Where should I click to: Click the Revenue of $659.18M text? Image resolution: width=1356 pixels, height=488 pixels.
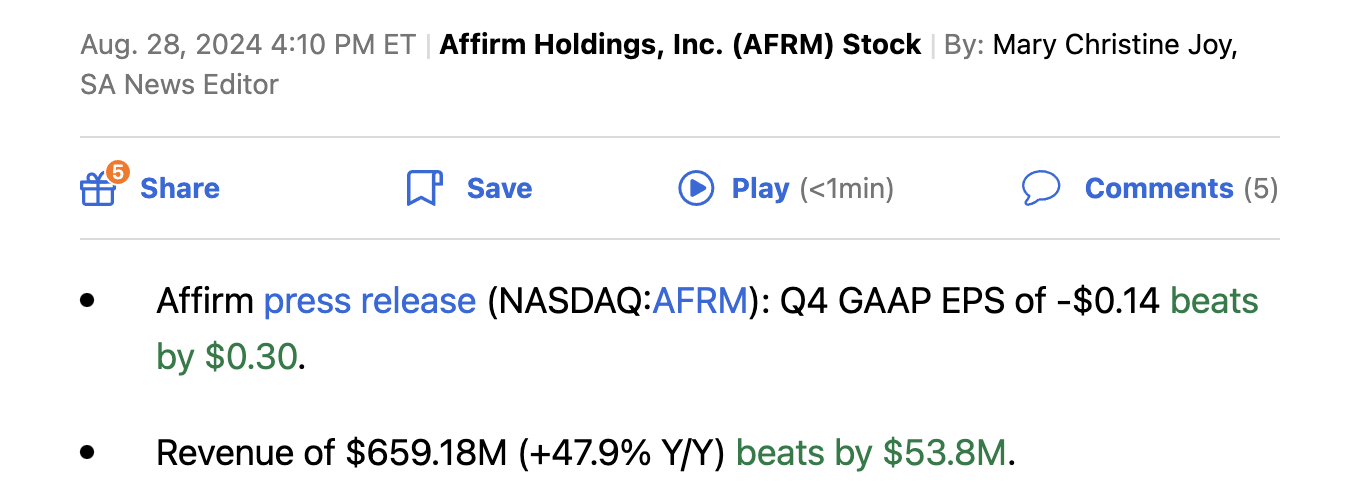[332, 453]
